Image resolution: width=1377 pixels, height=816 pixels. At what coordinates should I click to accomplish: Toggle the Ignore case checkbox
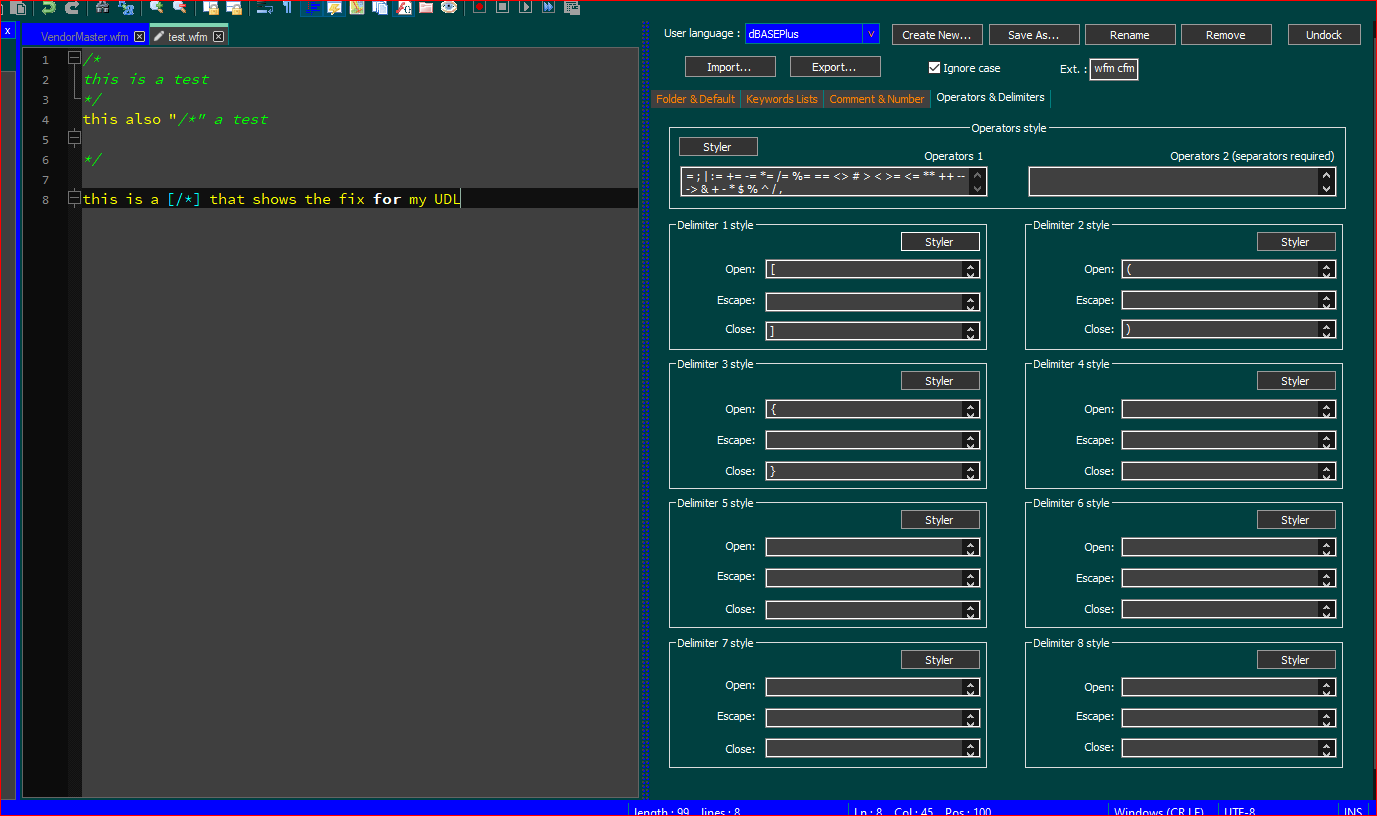934,68
